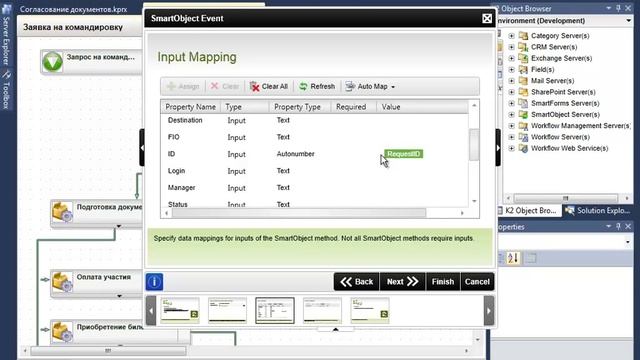The width and height of the screenshot is (640, 360).
Task: Click the right black side handle of wizard
Action: point(498,148)
